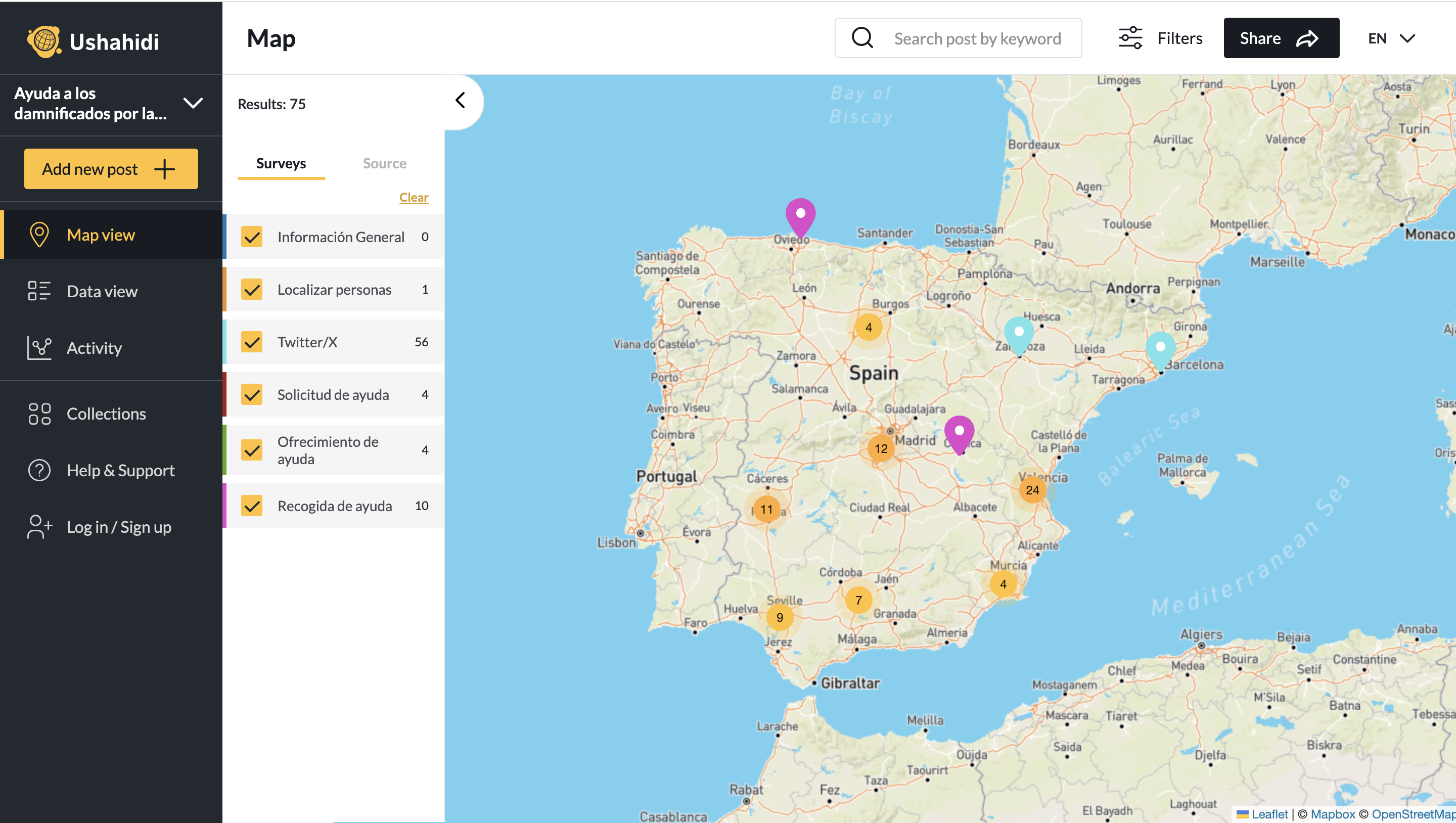Viewport: 1456px width, 823px height.
Task: Click the Ushahidi brand name text
Action: coord(114,42)
